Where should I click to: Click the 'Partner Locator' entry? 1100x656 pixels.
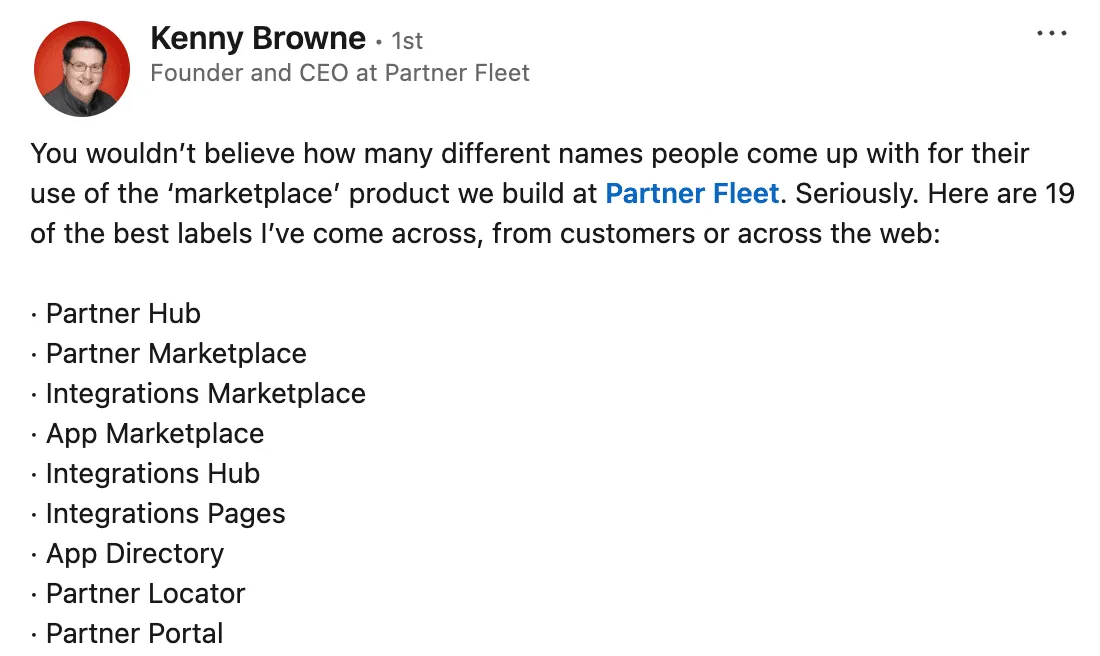point(145,594)
